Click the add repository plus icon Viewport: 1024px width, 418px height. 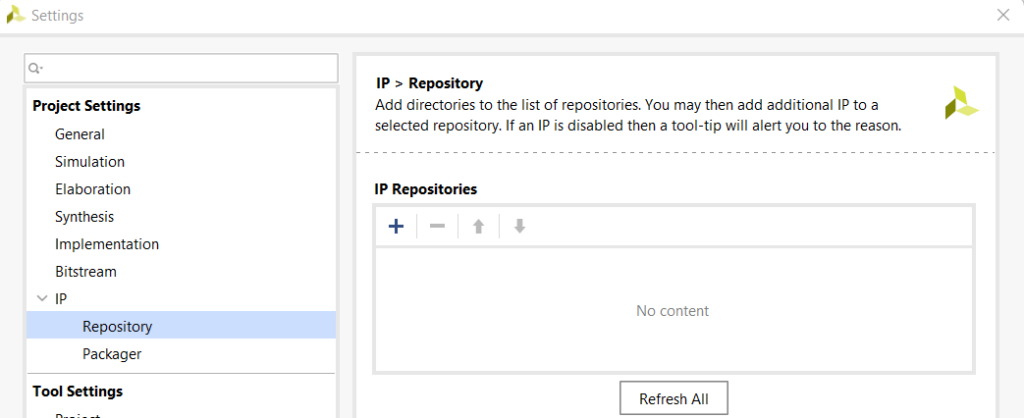coord(396,226)
